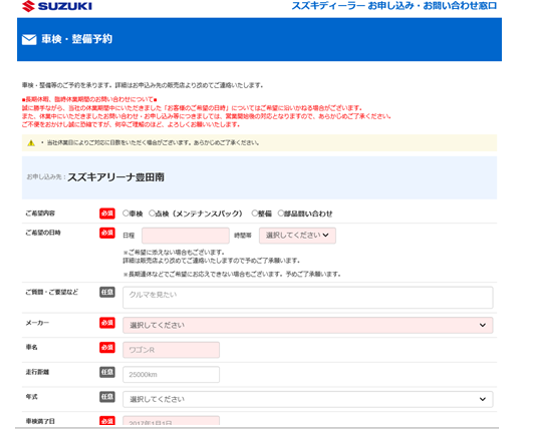
Task: Click the 日程 date input field
Action: pos(186,236)
